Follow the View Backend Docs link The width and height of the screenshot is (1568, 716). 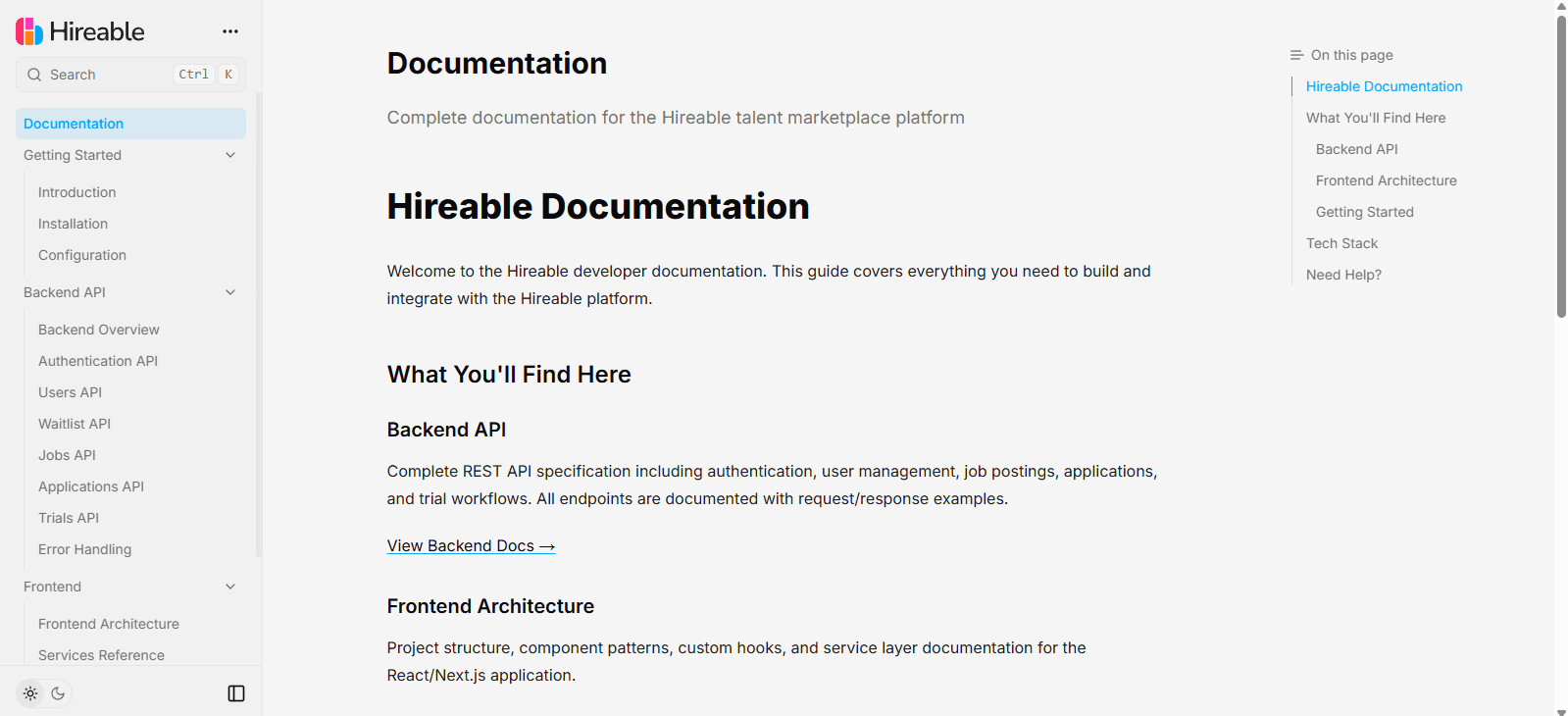471,546
